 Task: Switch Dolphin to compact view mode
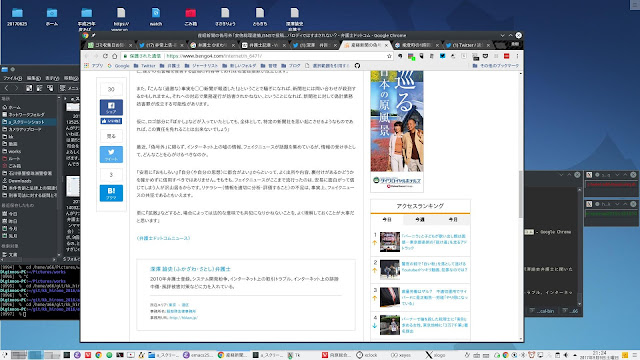point(40,88)
